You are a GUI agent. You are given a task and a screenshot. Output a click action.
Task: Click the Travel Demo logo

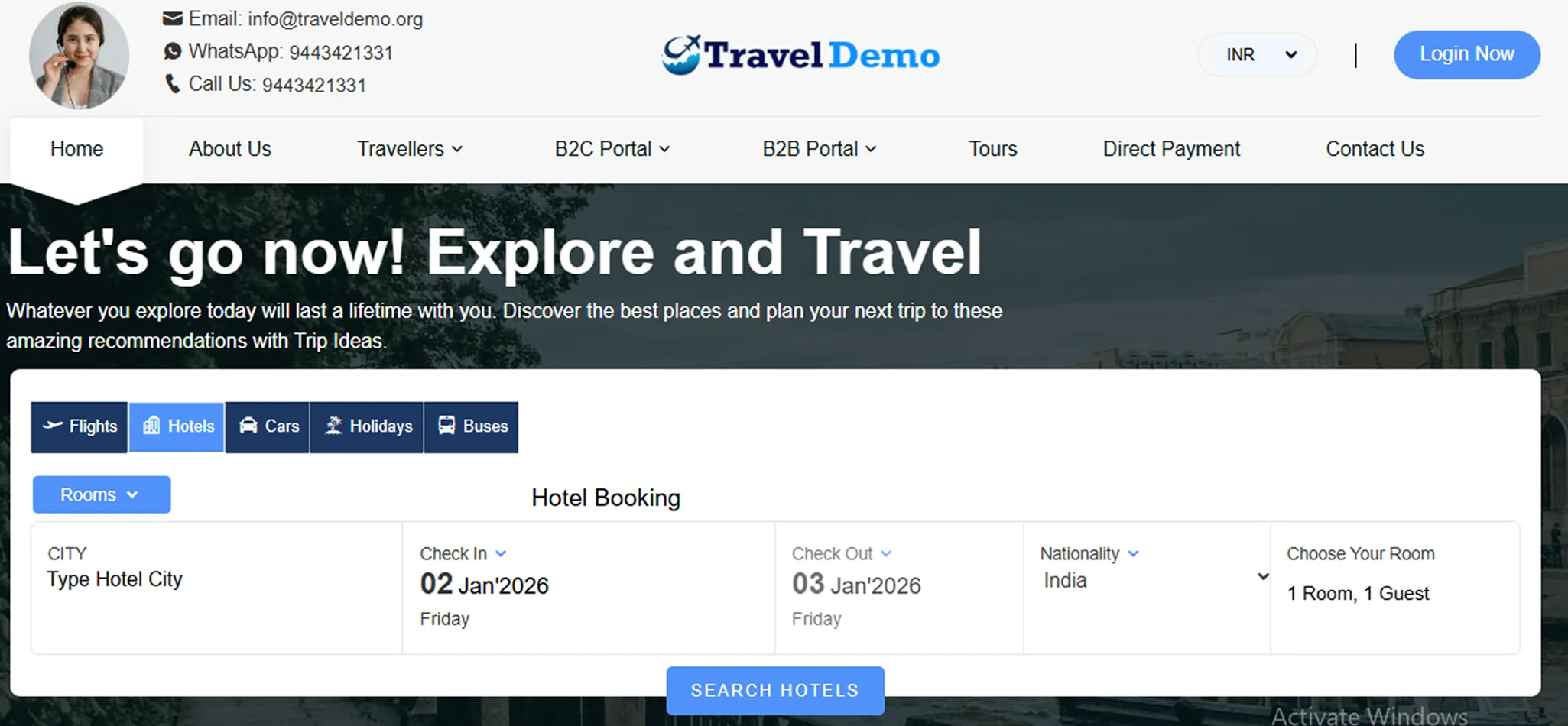click(x=799, y=54)
